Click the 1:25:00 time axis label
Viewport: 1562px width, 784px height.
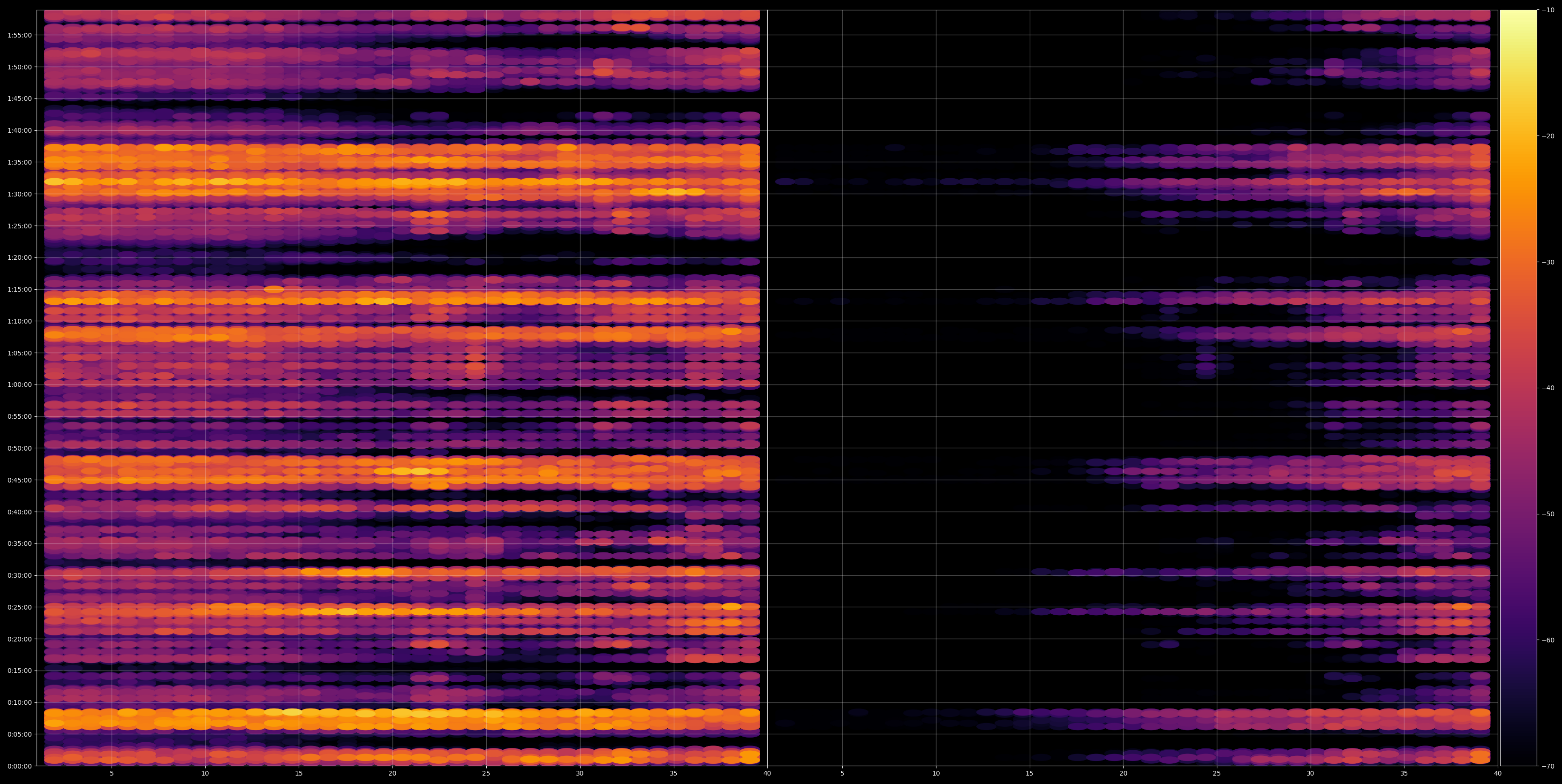pos(19,226)
